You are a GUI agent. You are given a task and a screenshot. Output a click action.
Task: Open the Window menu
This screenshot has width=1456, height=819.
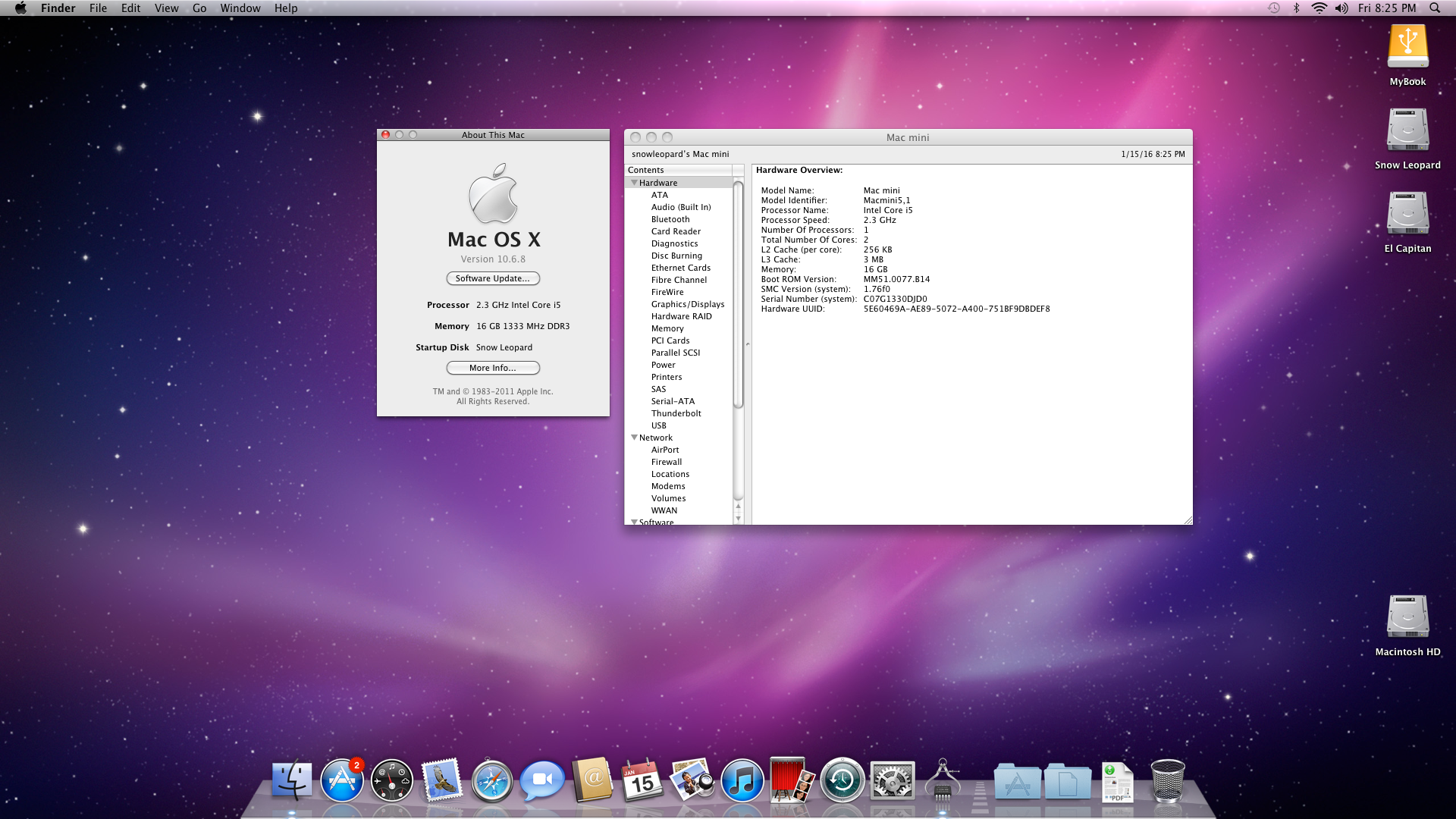pos(240,8)
